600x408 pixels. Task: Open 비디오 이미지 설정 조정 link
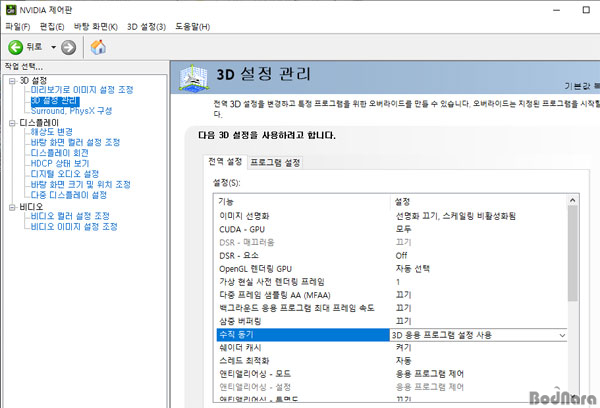74,227
